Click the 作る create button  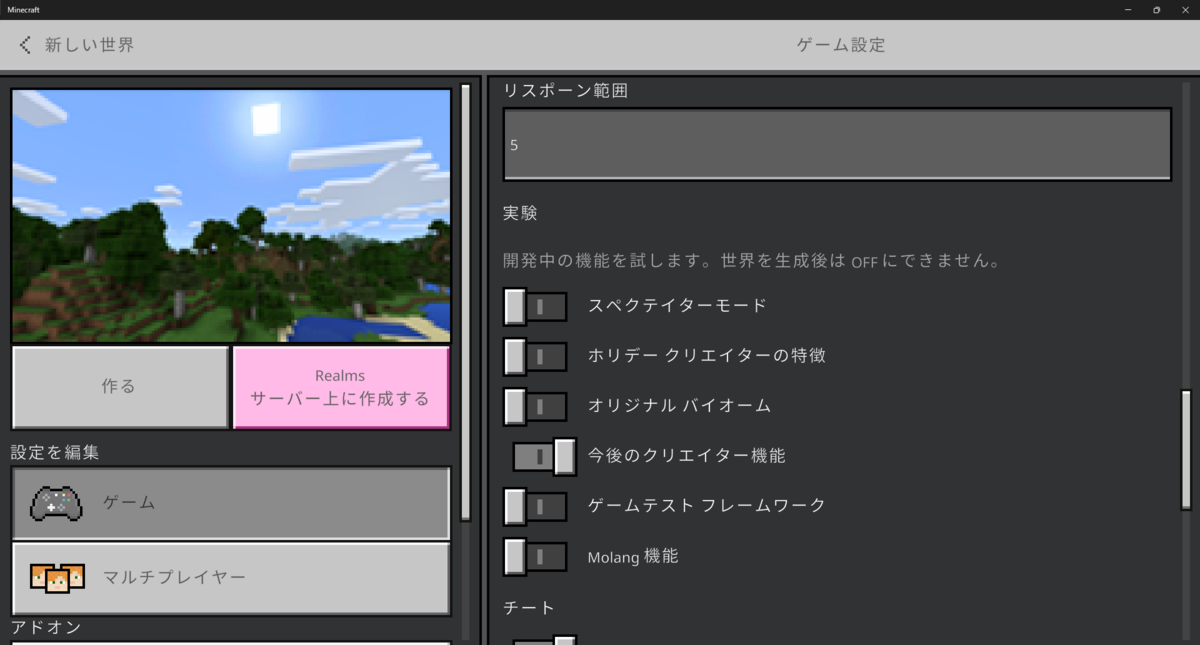click(120, 387)
